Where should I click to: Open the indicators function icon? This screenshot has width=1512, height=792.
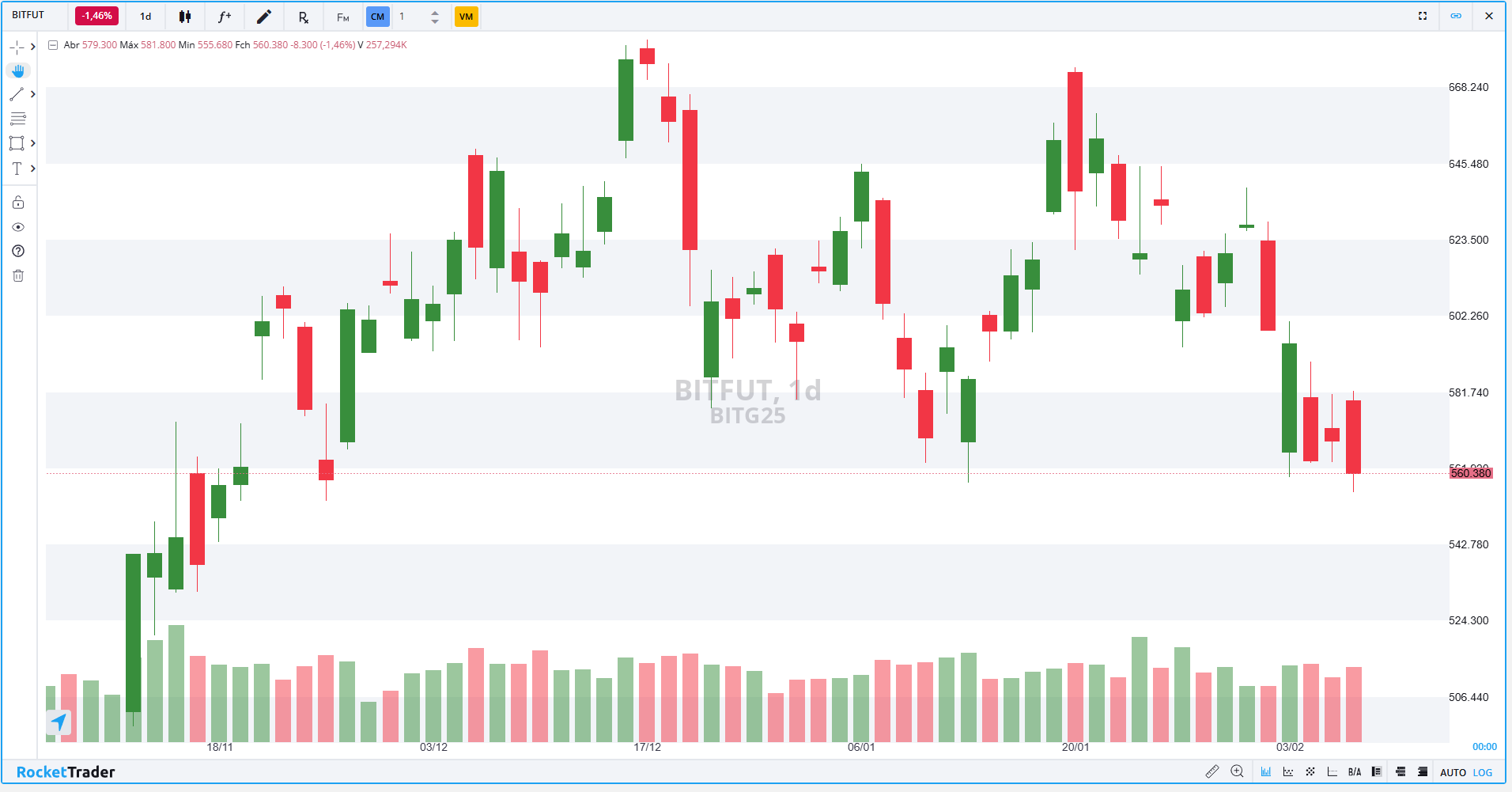pos(225,16)
